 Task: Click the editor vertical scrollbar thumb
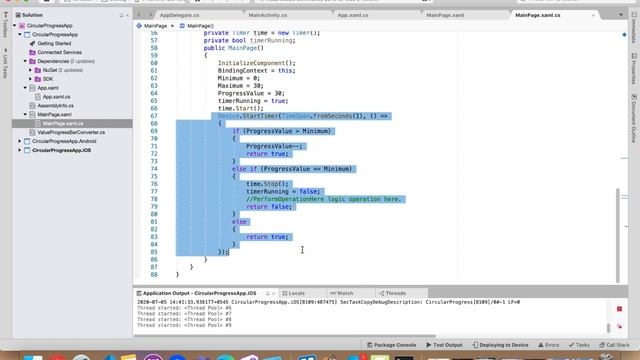coord(618,235)
